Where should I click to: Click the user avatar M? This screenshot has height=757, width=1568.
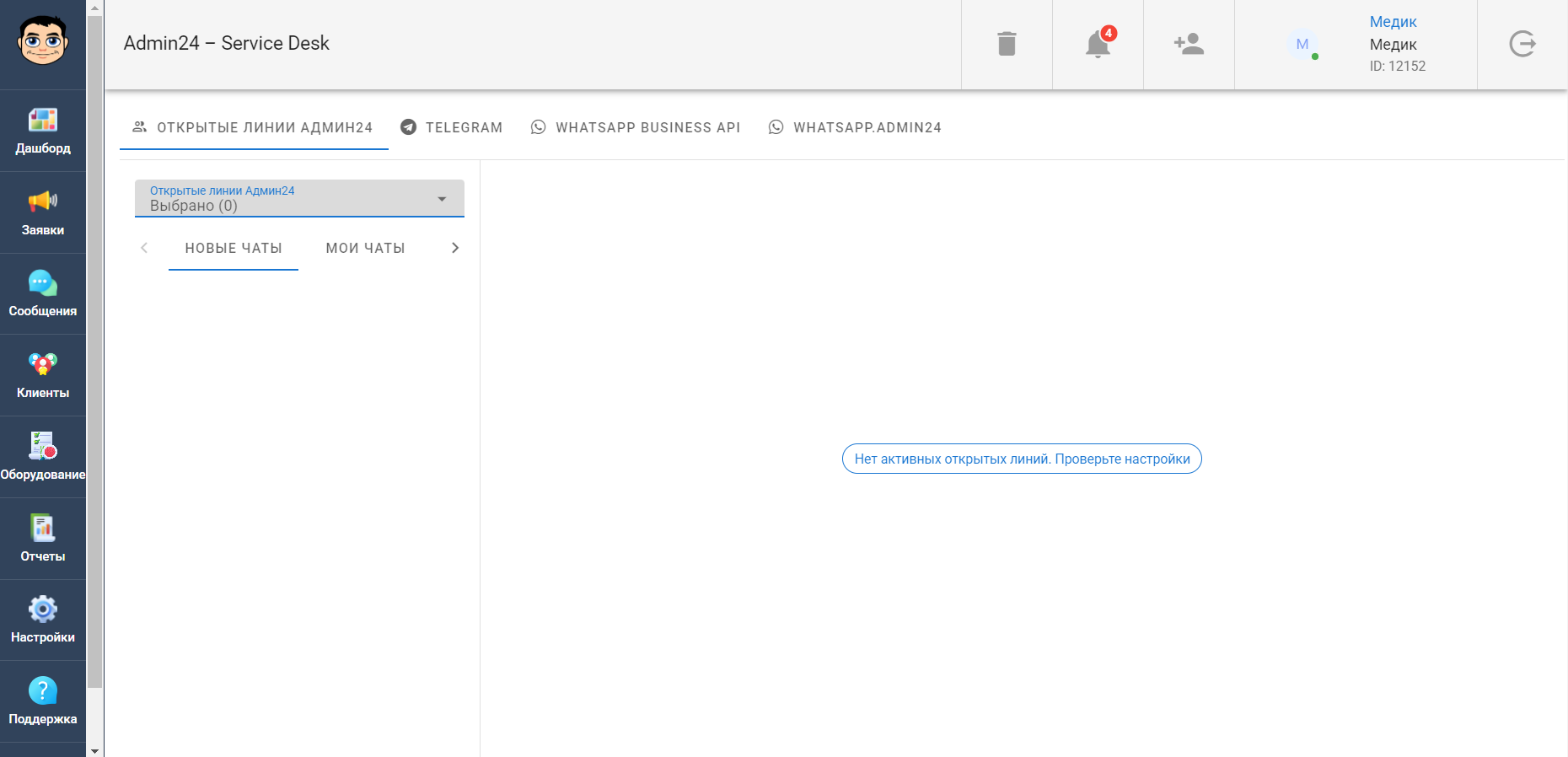click(x=1302, y=44)
